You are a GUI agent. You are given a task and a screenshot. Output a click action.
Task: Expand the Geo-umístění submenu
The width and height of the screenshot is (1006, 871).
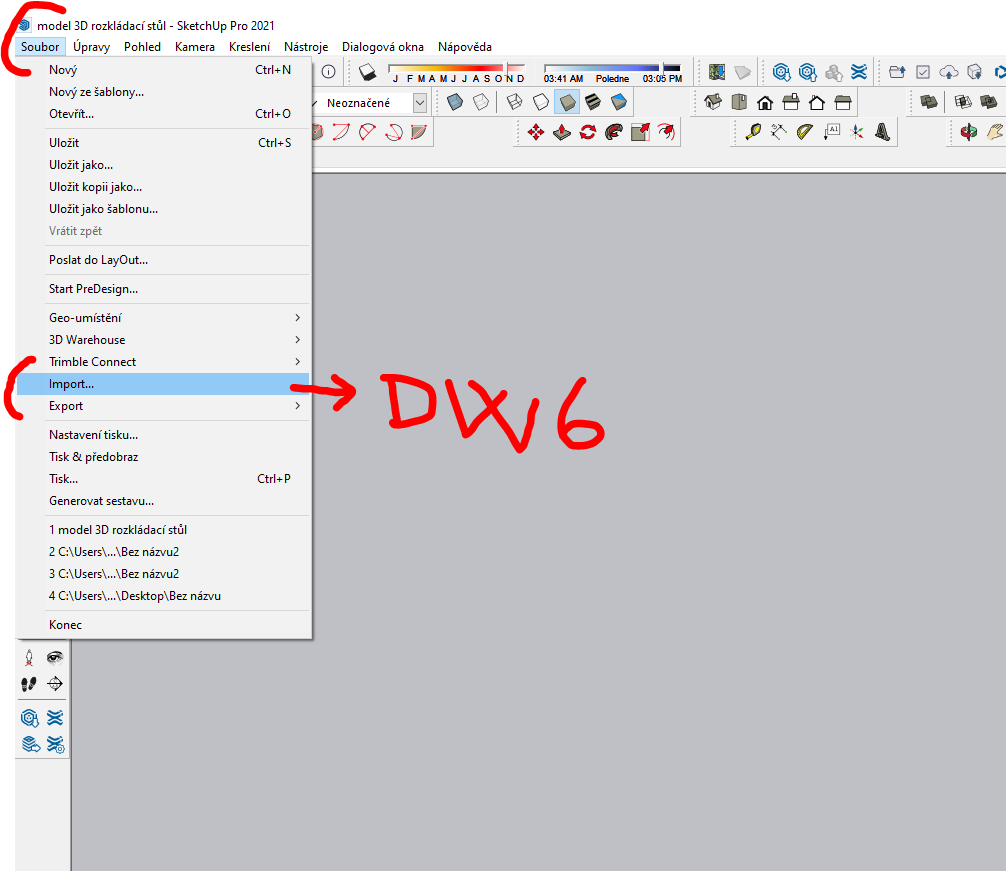coord(163,317)
